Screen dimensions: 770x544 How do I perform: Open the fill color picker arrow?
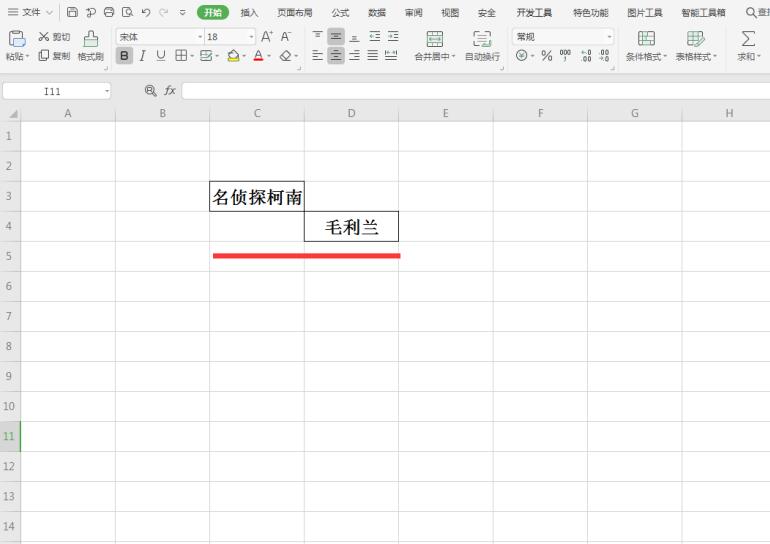tap(244, 56)
